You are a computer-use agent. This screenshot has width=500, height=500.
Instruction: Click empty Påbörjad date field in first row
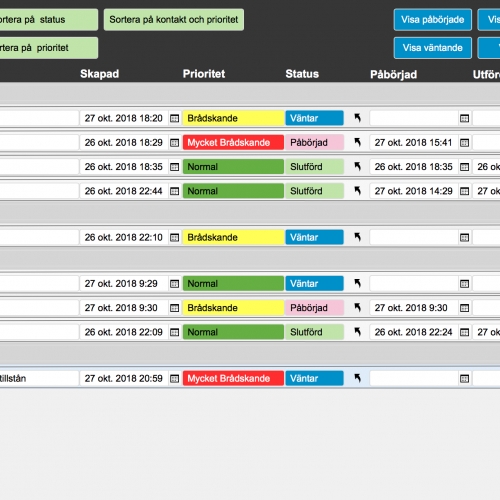point(414,118)
